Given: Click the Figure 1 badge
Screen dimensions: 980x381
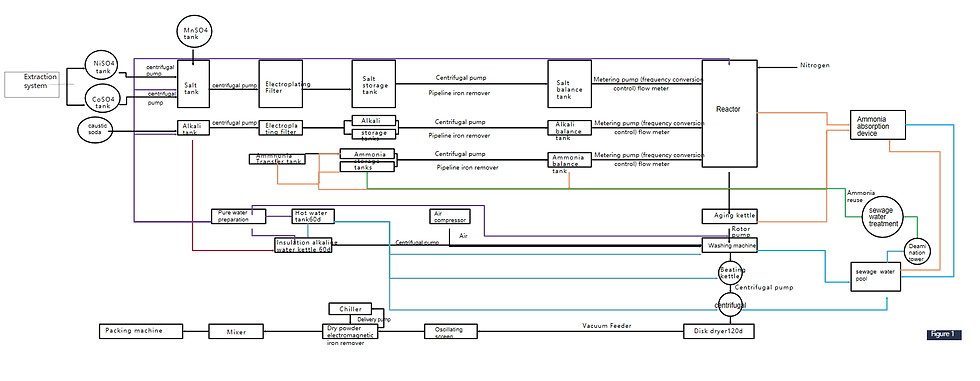Looking at the screenshot, I should click(944, 334).
